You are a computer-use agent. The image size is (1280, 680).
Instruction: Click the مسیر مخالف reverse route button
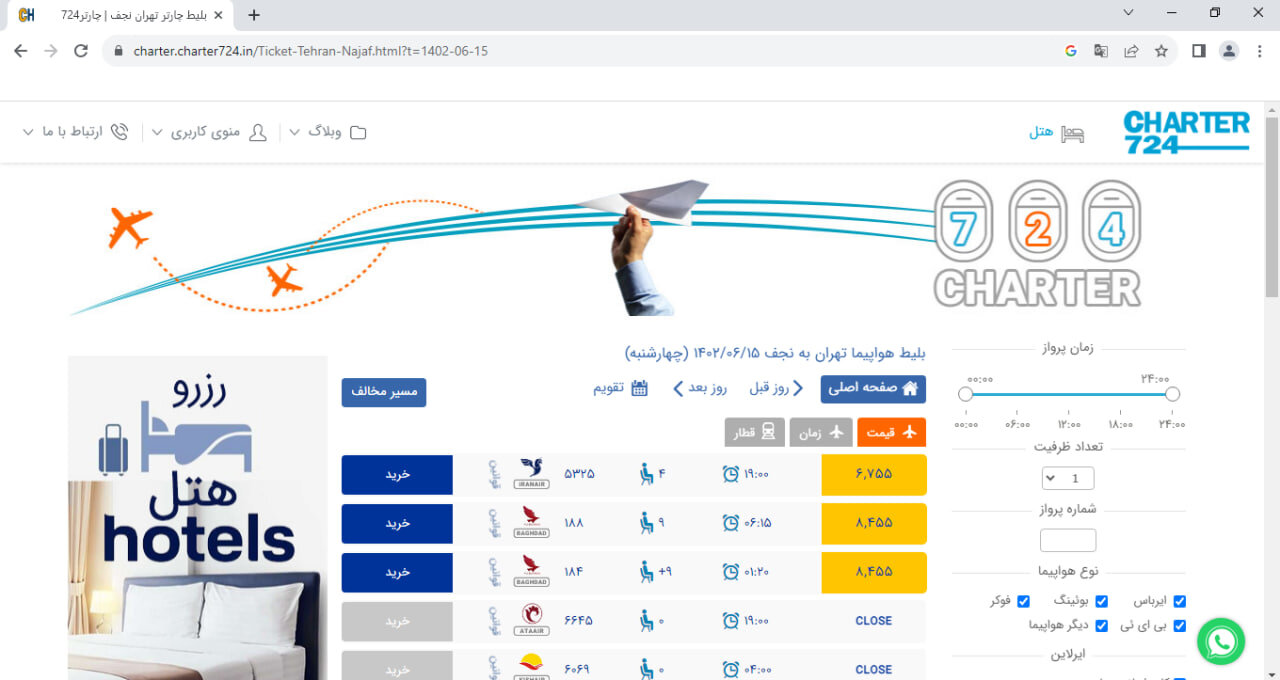383,392
